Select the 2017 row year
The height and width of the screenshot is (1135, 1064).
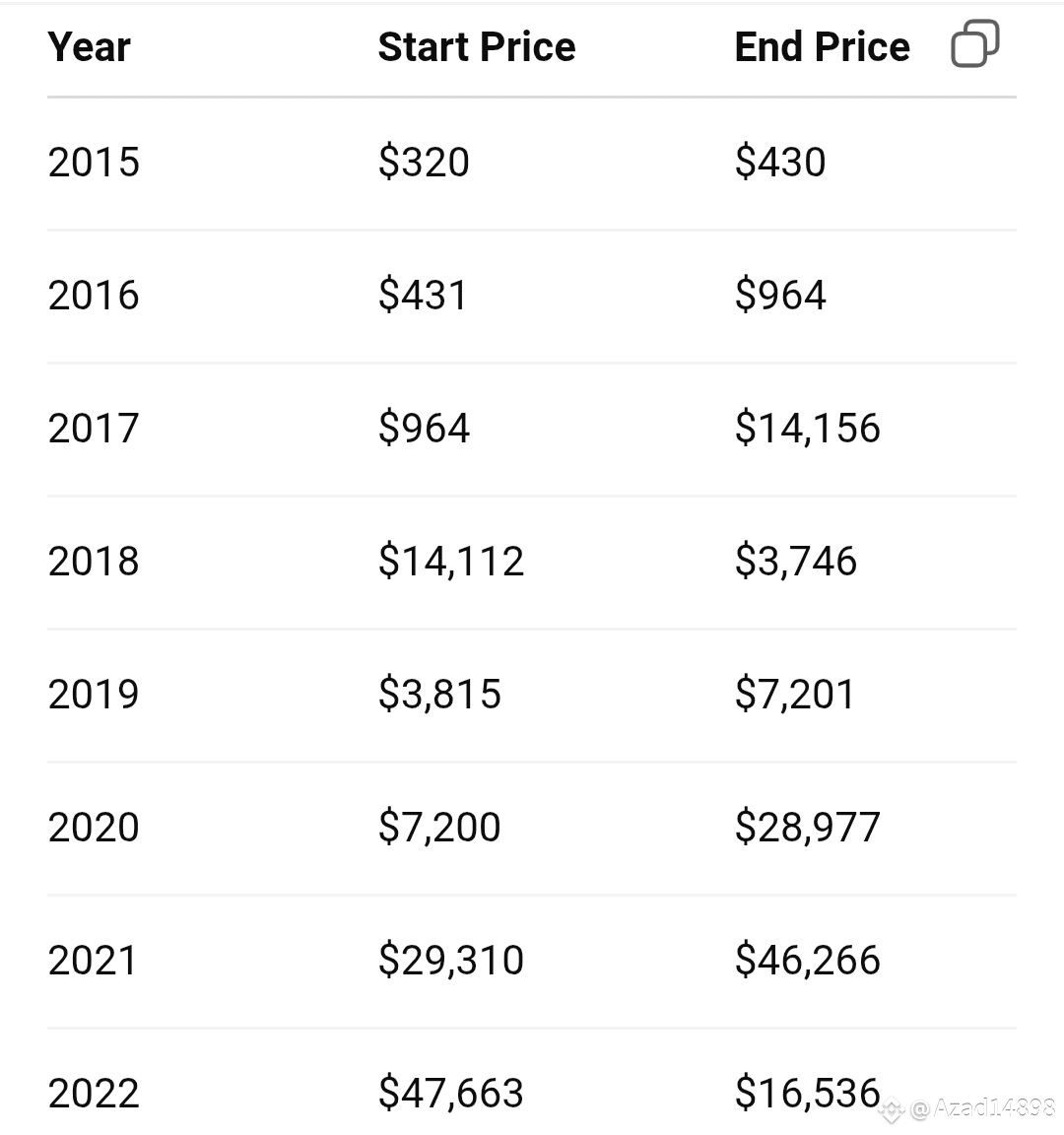pos(94,428)
